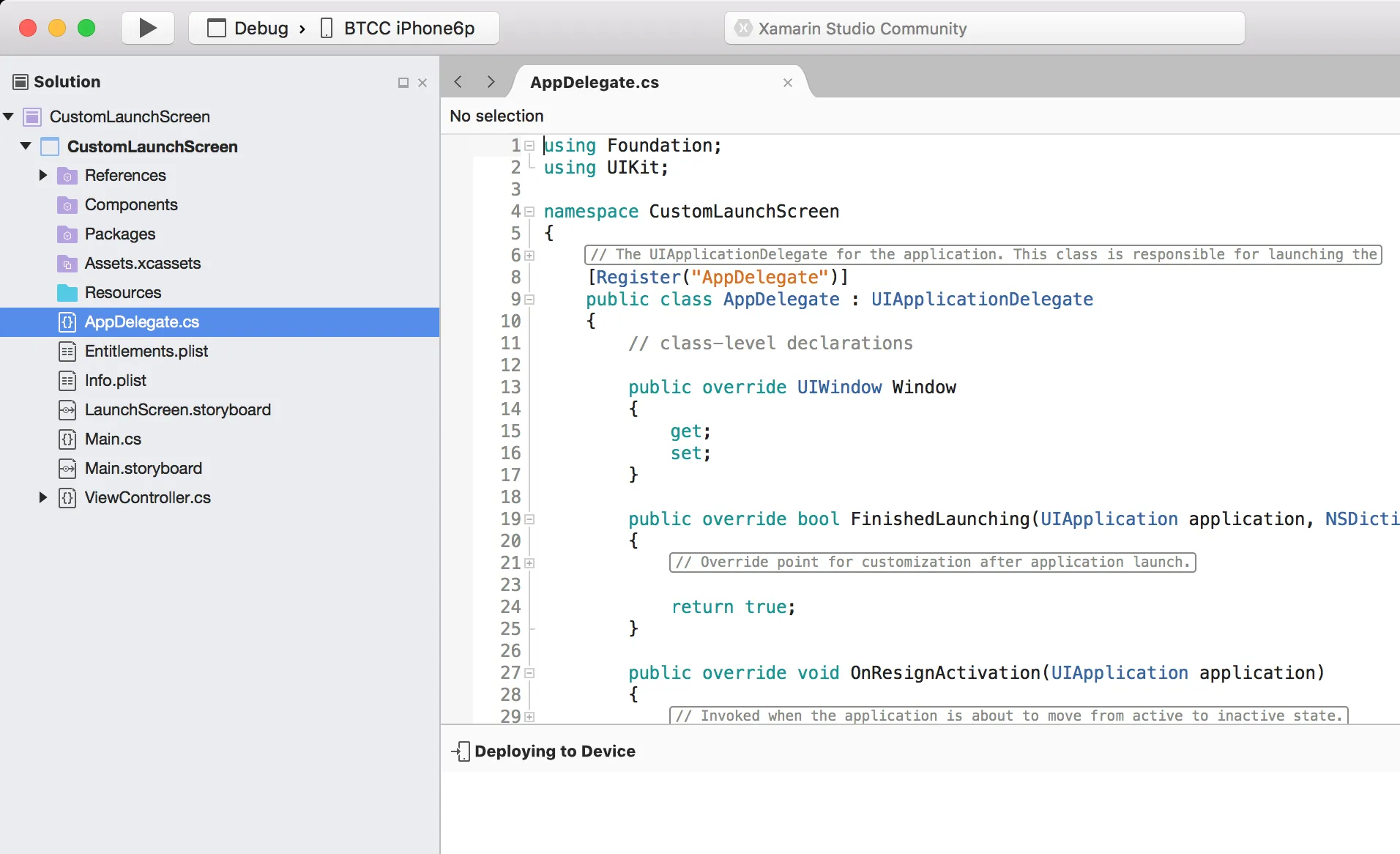Click the Entitlements.plist file icon
Screen dimensions: 1400x854
67,352
